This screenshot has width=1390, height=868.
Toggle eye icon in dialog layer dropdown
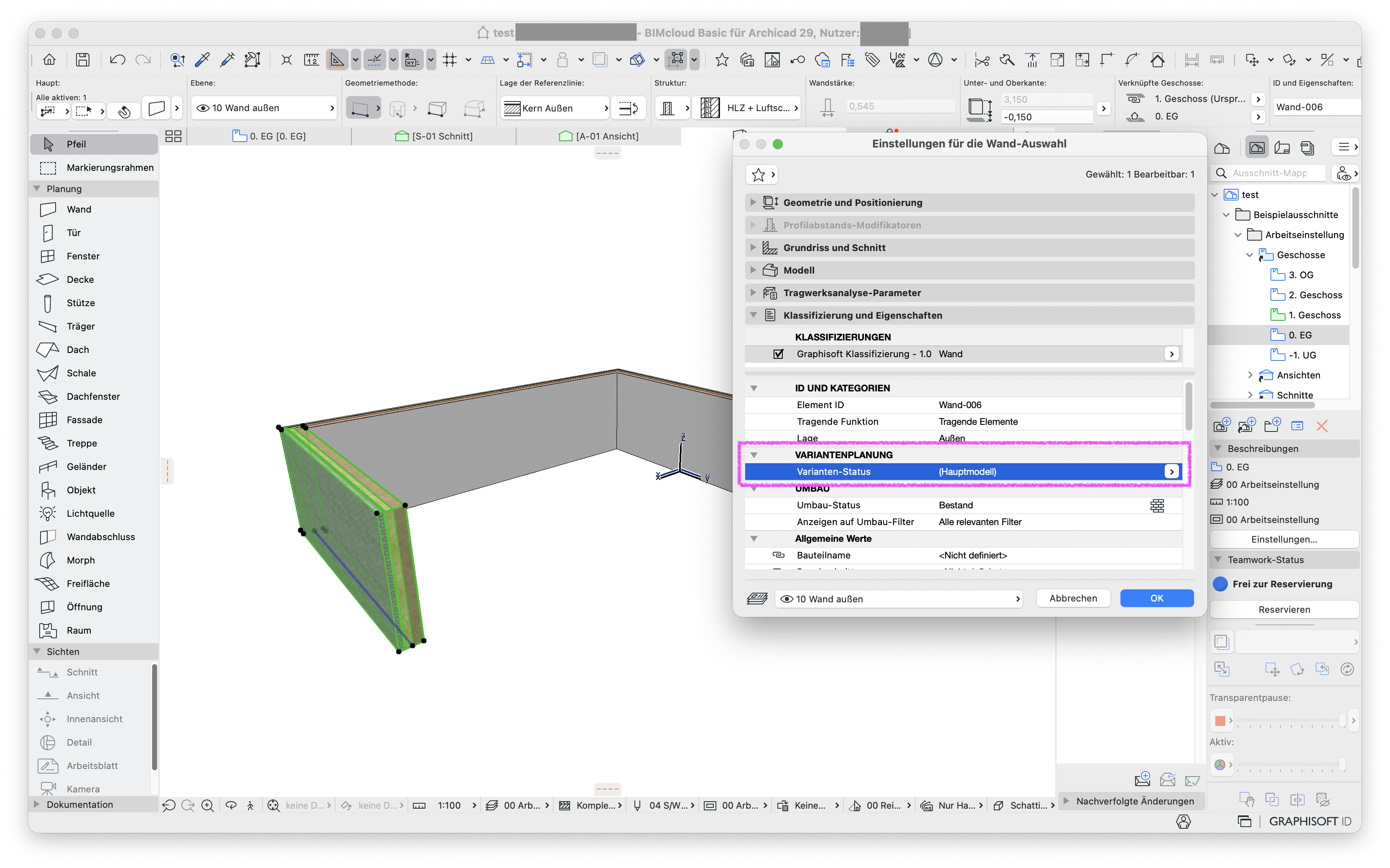(x=787, y=599)
